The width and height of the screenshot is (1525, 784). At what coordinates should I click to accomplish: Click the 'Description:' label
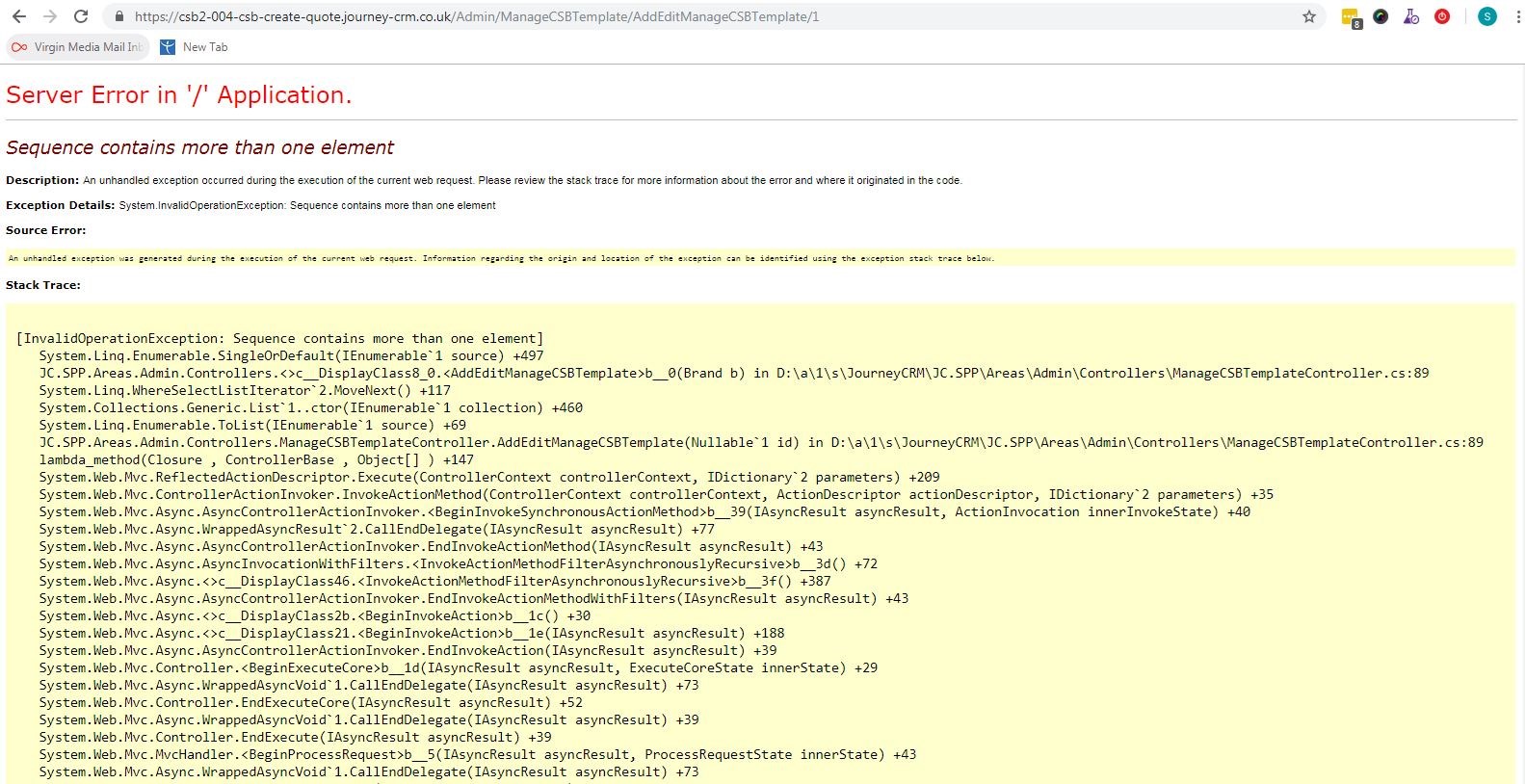coord(42,180)
